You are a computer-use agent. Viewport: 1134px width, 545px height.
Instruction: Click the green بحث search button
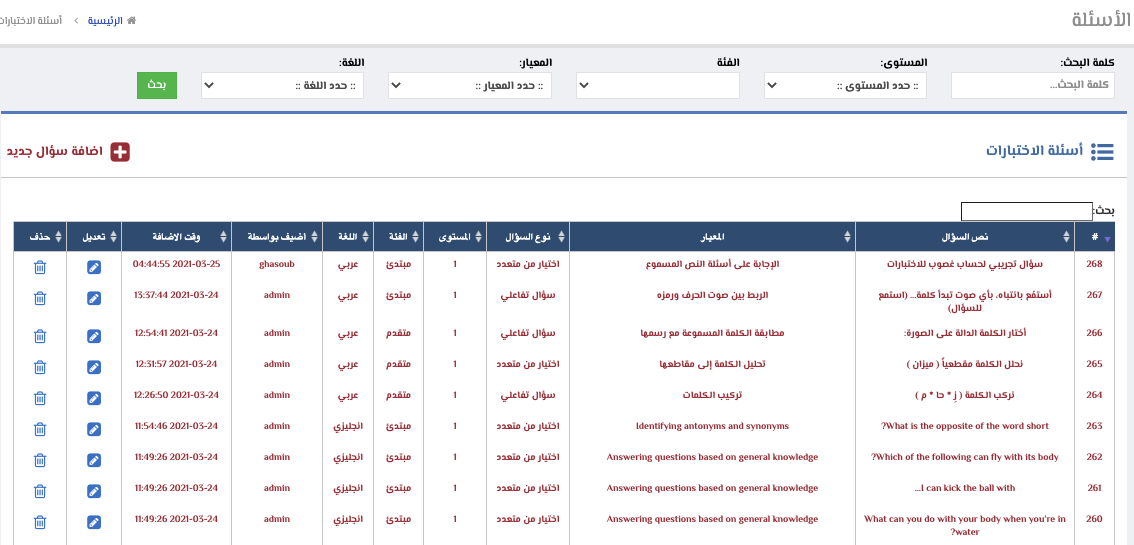(157, 85)
